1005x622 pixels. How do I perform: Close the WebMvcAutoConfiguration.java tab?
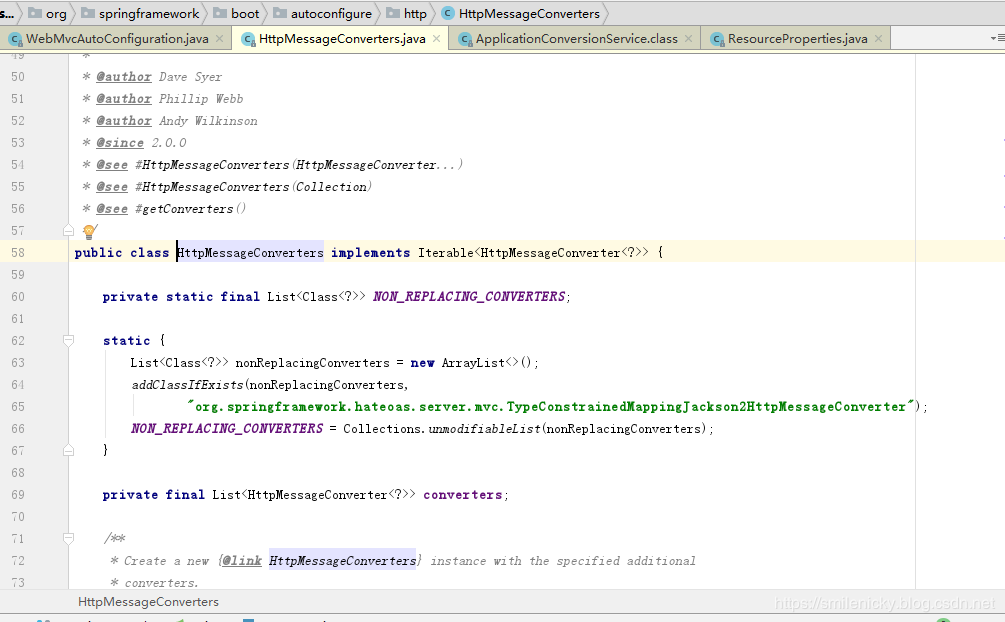click(222, 39)
